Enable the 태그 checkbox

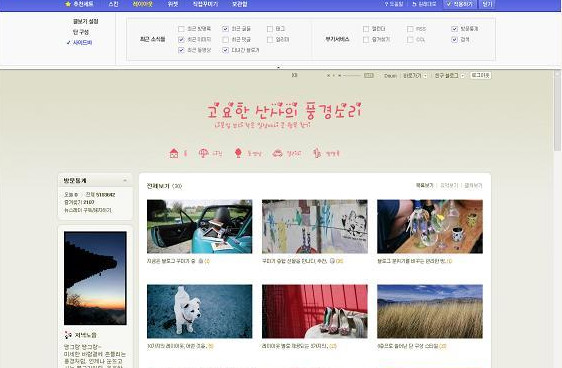click(270, 29)
